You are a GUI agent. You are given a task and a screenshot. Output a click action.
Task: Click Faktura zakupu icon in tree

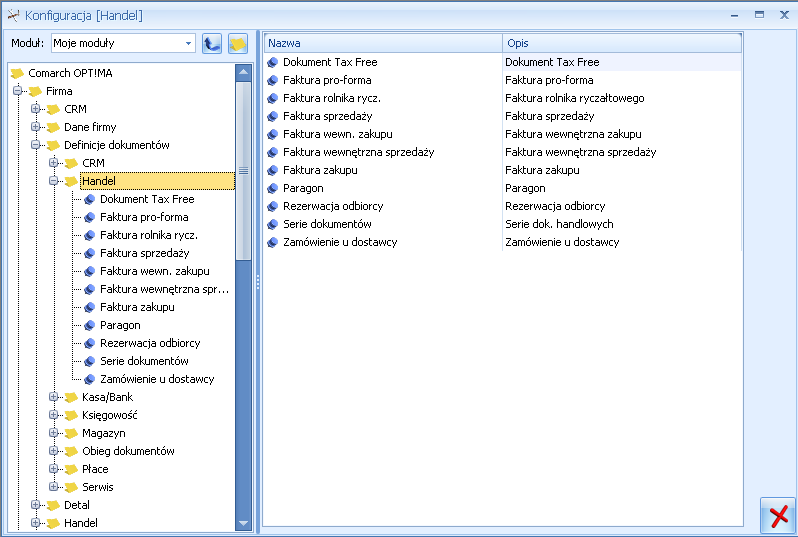pos(90,307)
